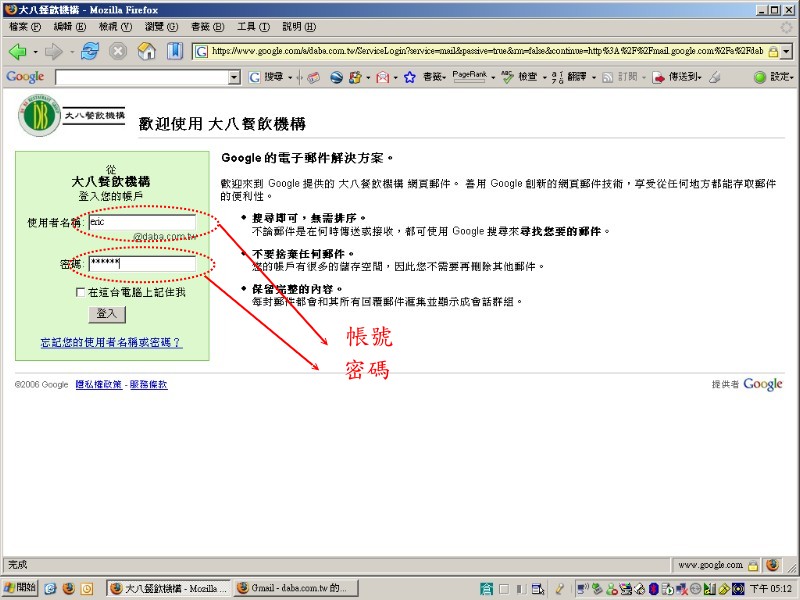This screenshot has height=600, width=800.
Task: Click the orange clock icon in quick launch
Action: pyautogui.click(x=87, y=589)
